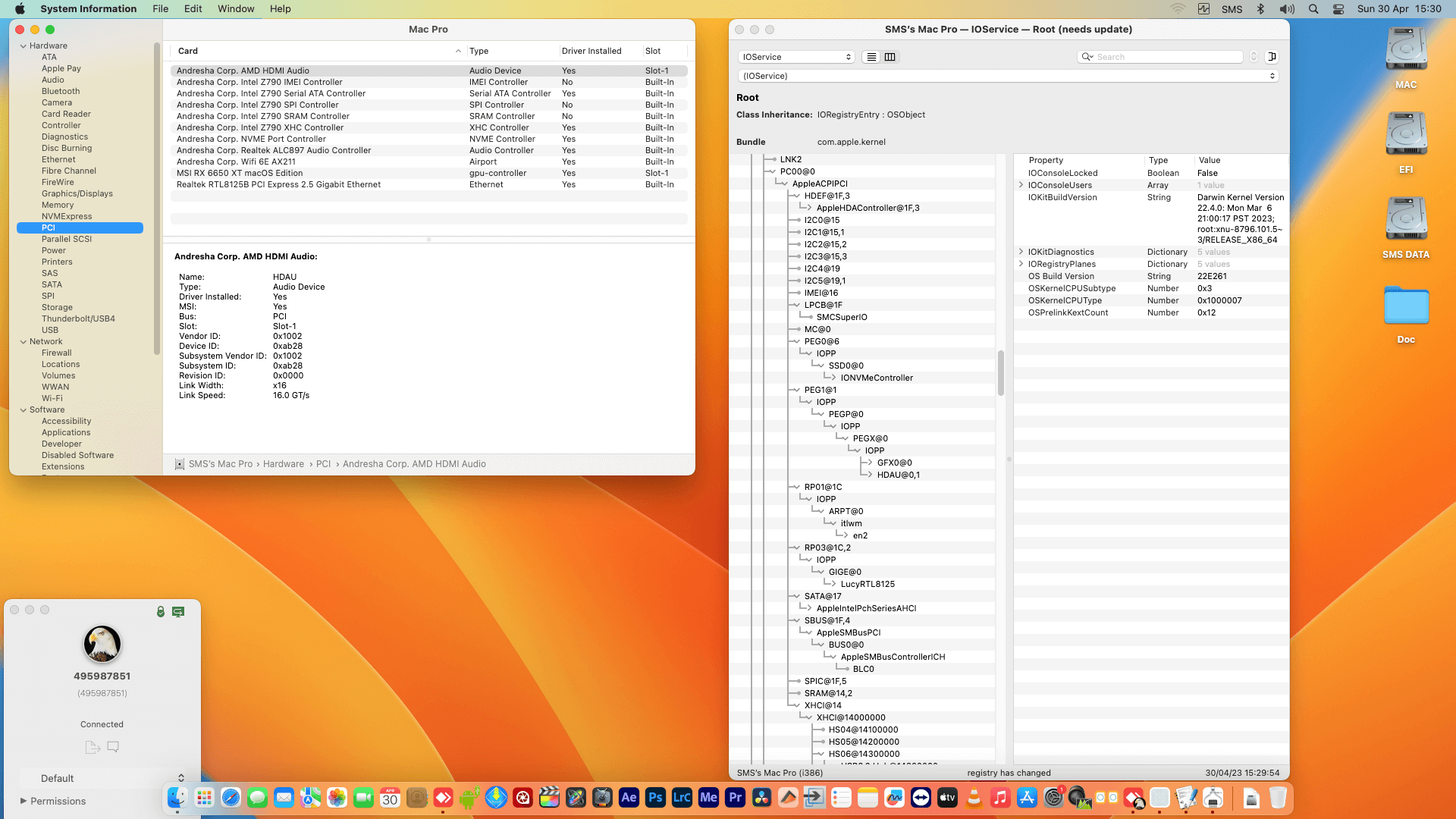Launch Safari from the Dock
Viewport: 1456px width, 819px height.
tap(231, 798)
